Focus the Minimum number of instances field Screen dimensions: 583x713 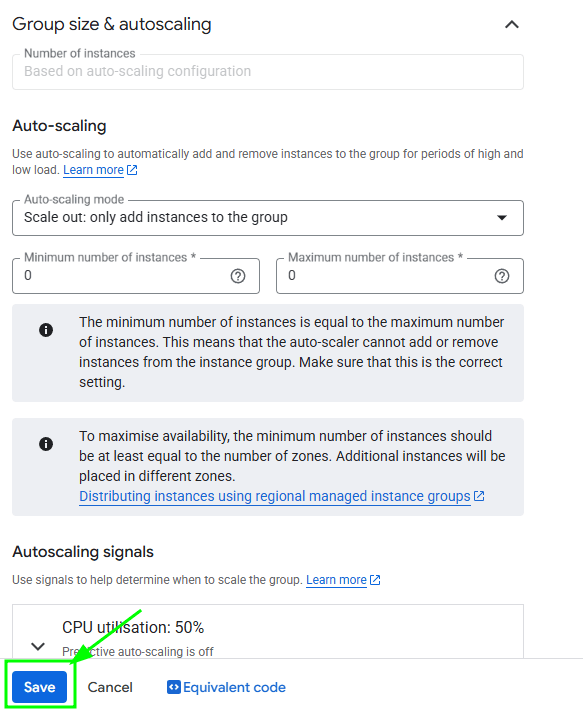[x=136, y=276]
